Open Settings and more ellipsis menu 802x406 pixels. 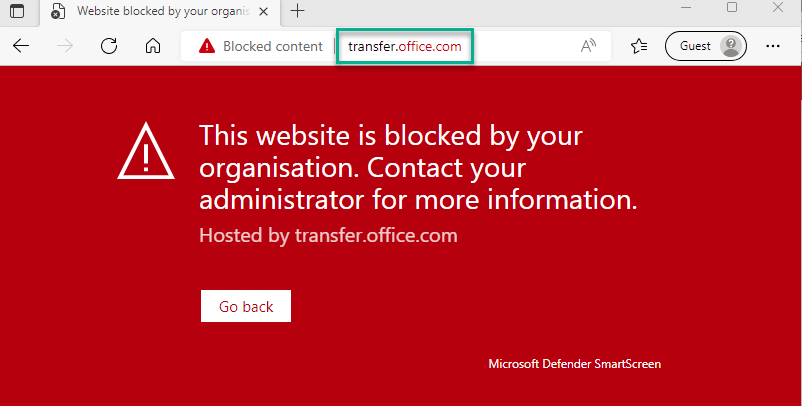coord(773,46)
